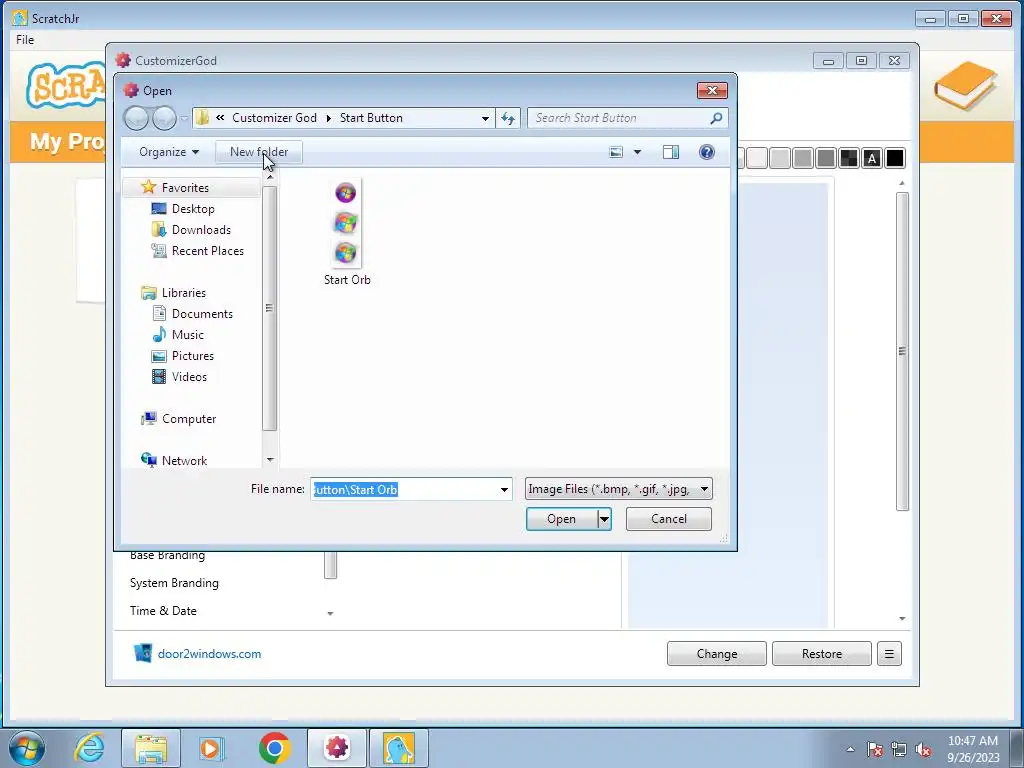The width and height of the screenshot is (1024, 768).
Task: Open the Organize menu
Action: (168, 152)
